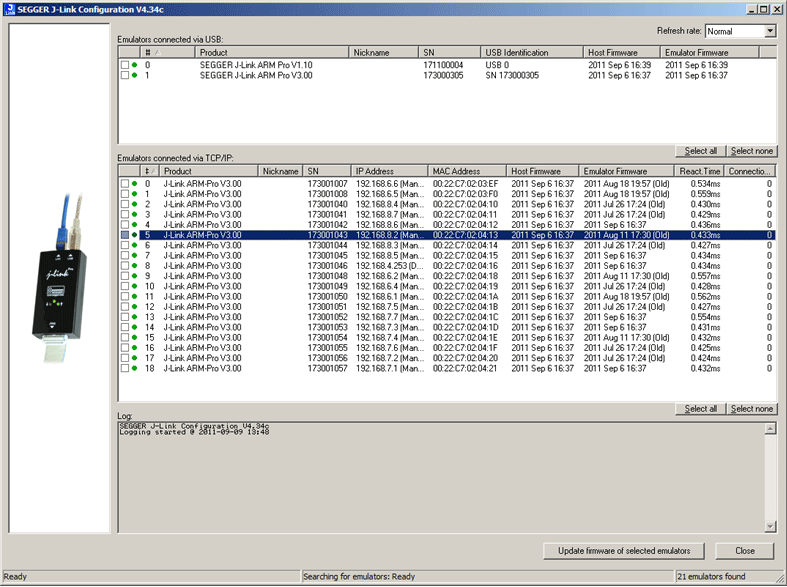
Task: Click serial number 173001044
Action: 327,245
